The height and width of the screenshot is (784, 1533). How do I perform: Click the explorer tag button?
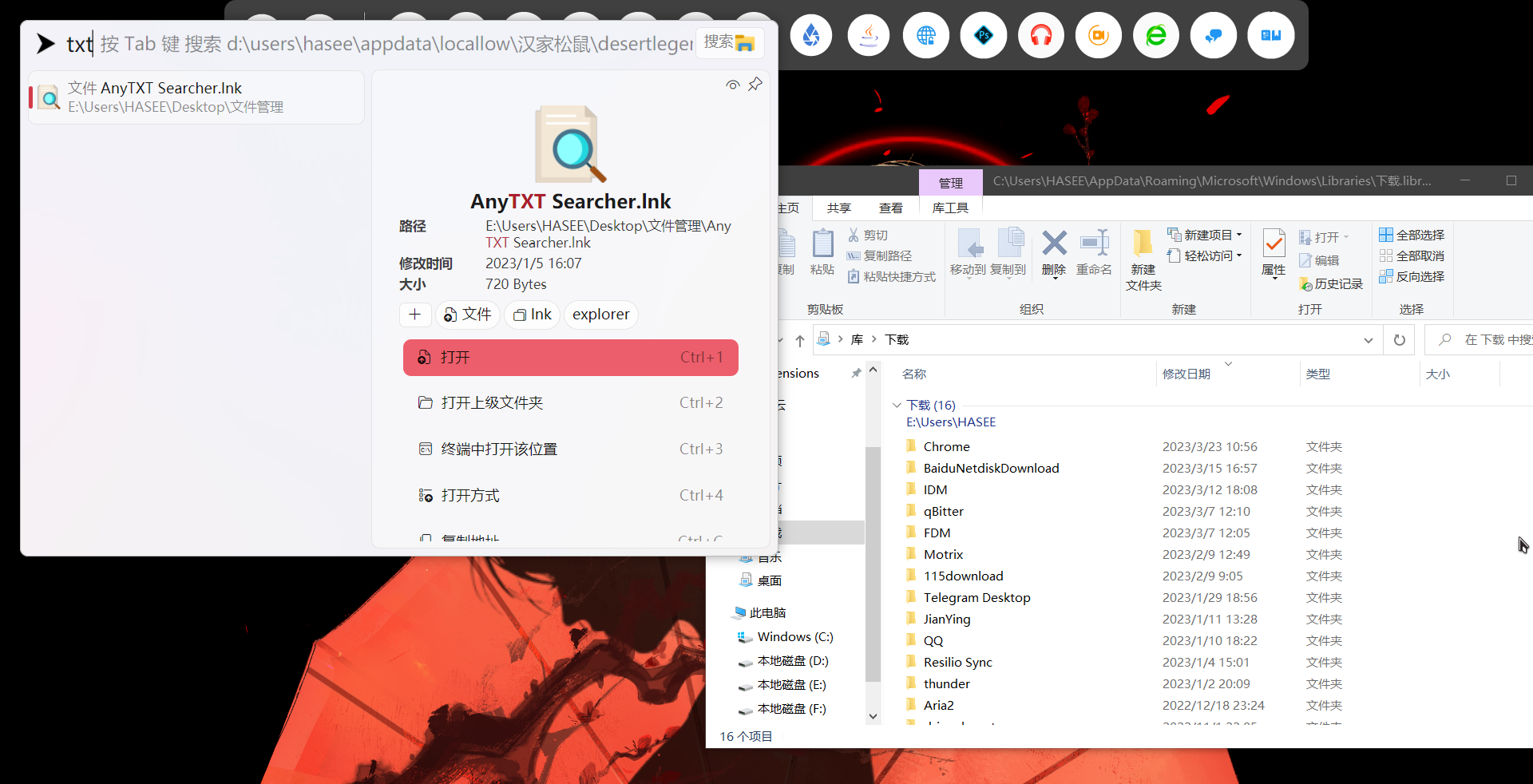pyautogui.click(x=600, y=315)
